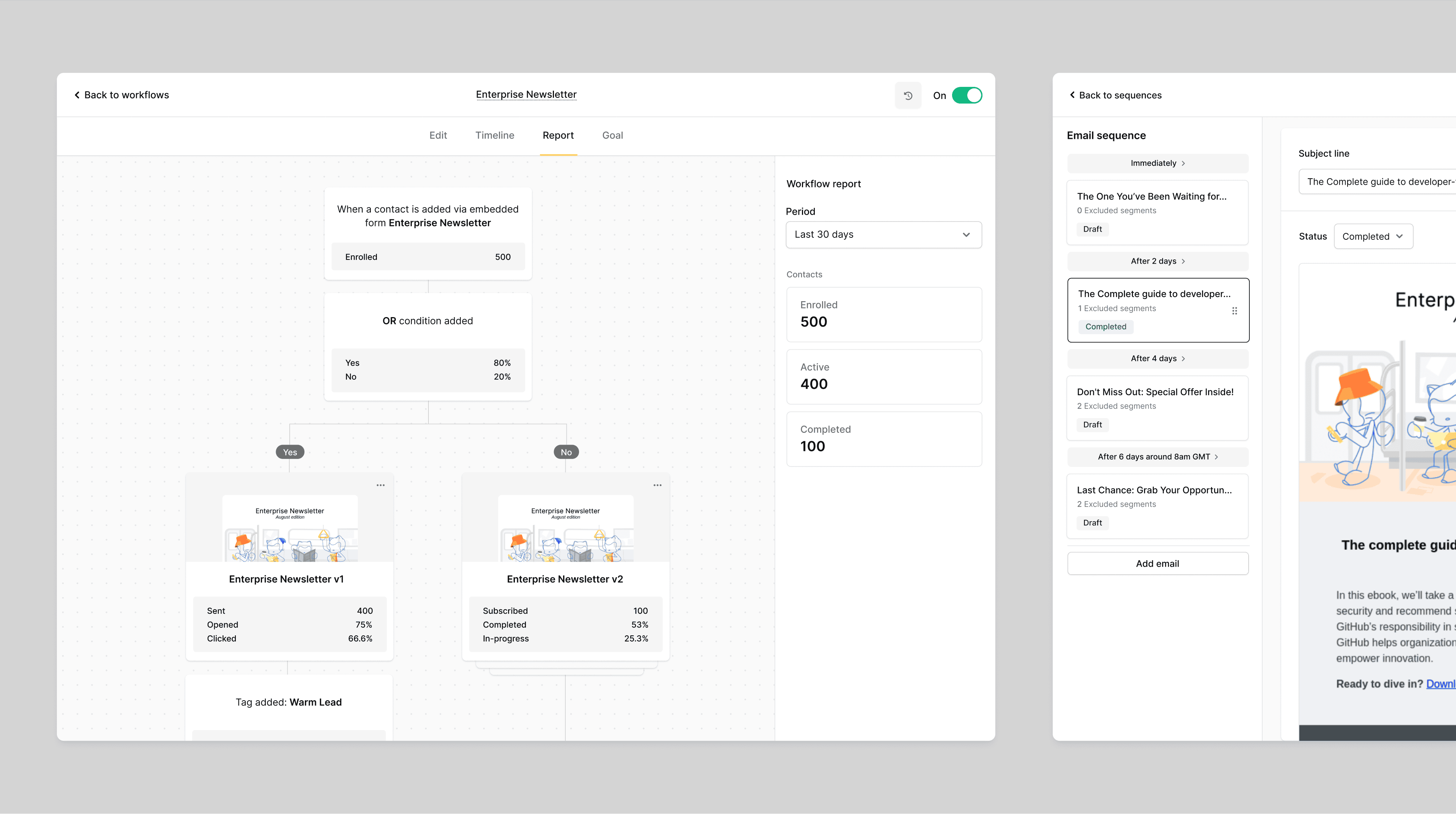Expand the Immediately delay selector
The height and width of the screenshot is (814, 1456).
click(x=1157, y=163)
